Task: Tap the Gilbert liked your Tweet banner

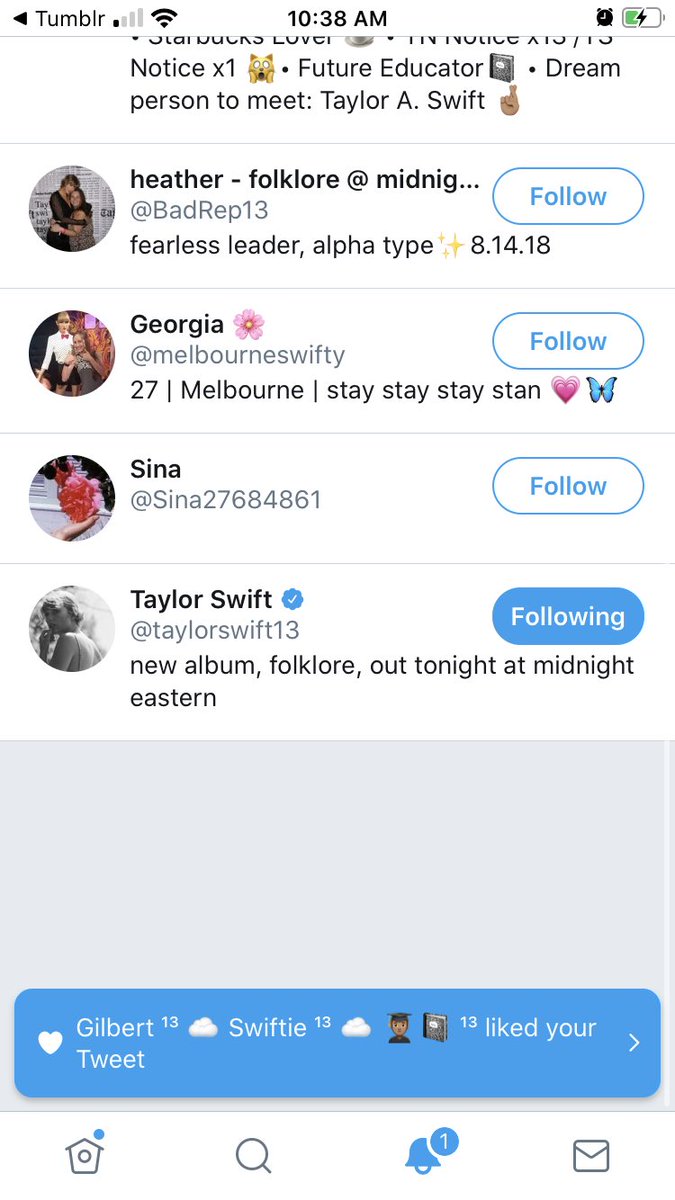Action: tap(337, 1043)
